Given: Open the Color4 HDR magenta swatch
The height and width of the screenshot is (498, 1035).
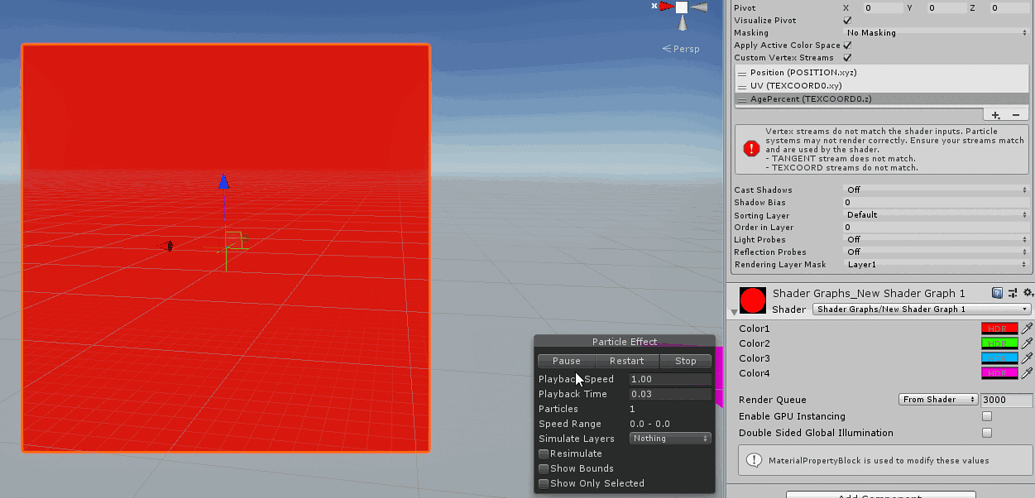Looking at the screenshot, I should click(999, 374).
